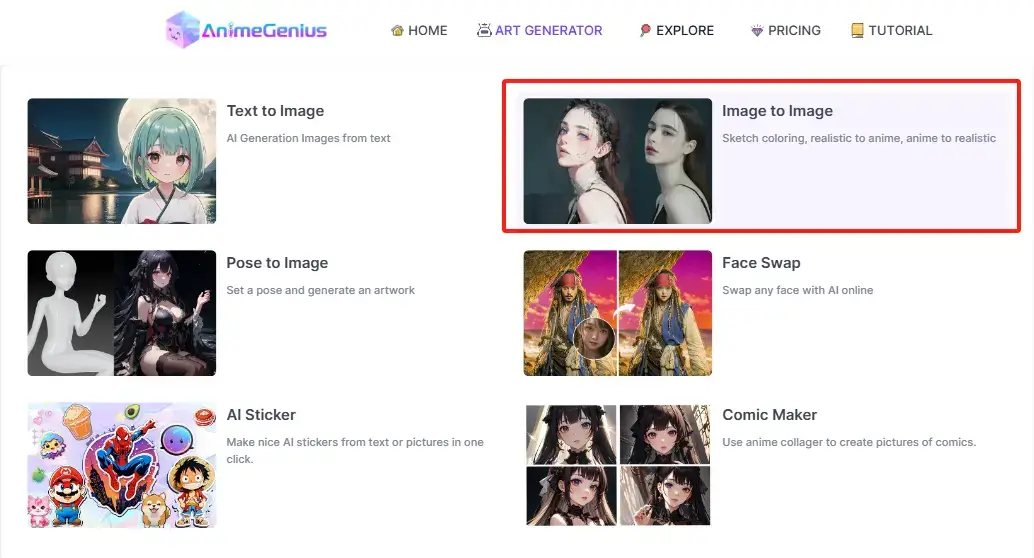Click the Face Swap pirate thumbnail
Screen dimensions: 1034x558
[618, 313]
